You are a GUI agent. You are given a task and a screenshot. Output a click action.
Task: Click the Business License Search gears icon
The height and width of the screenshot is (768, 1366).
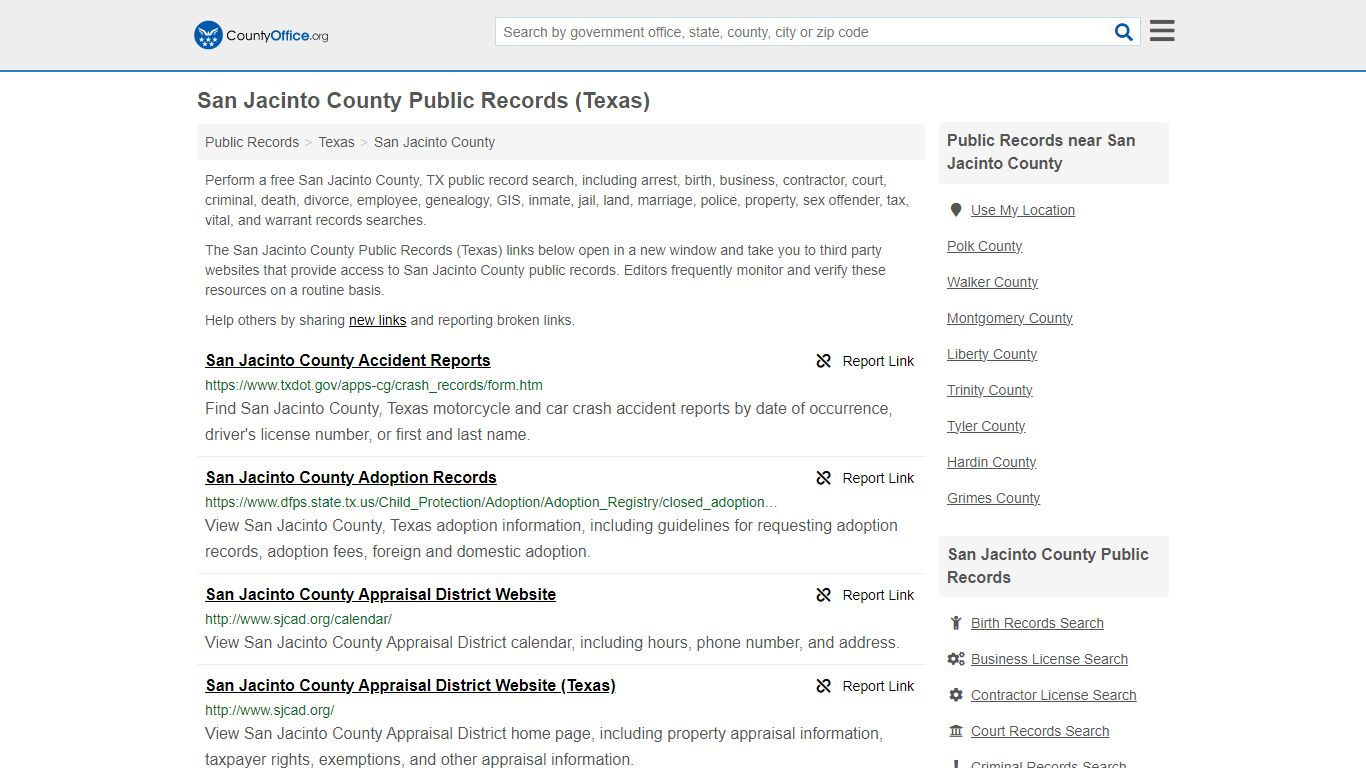[x=956, y=659]
